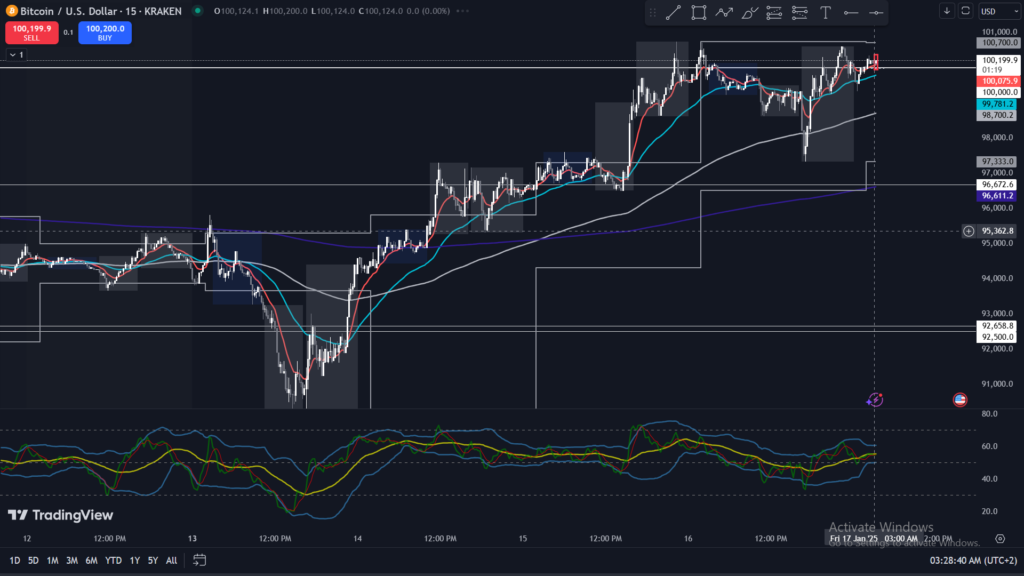The image size is (1024, 576).
Task: Choose the Path arrow drawing tool
Action: coord(724,13)
